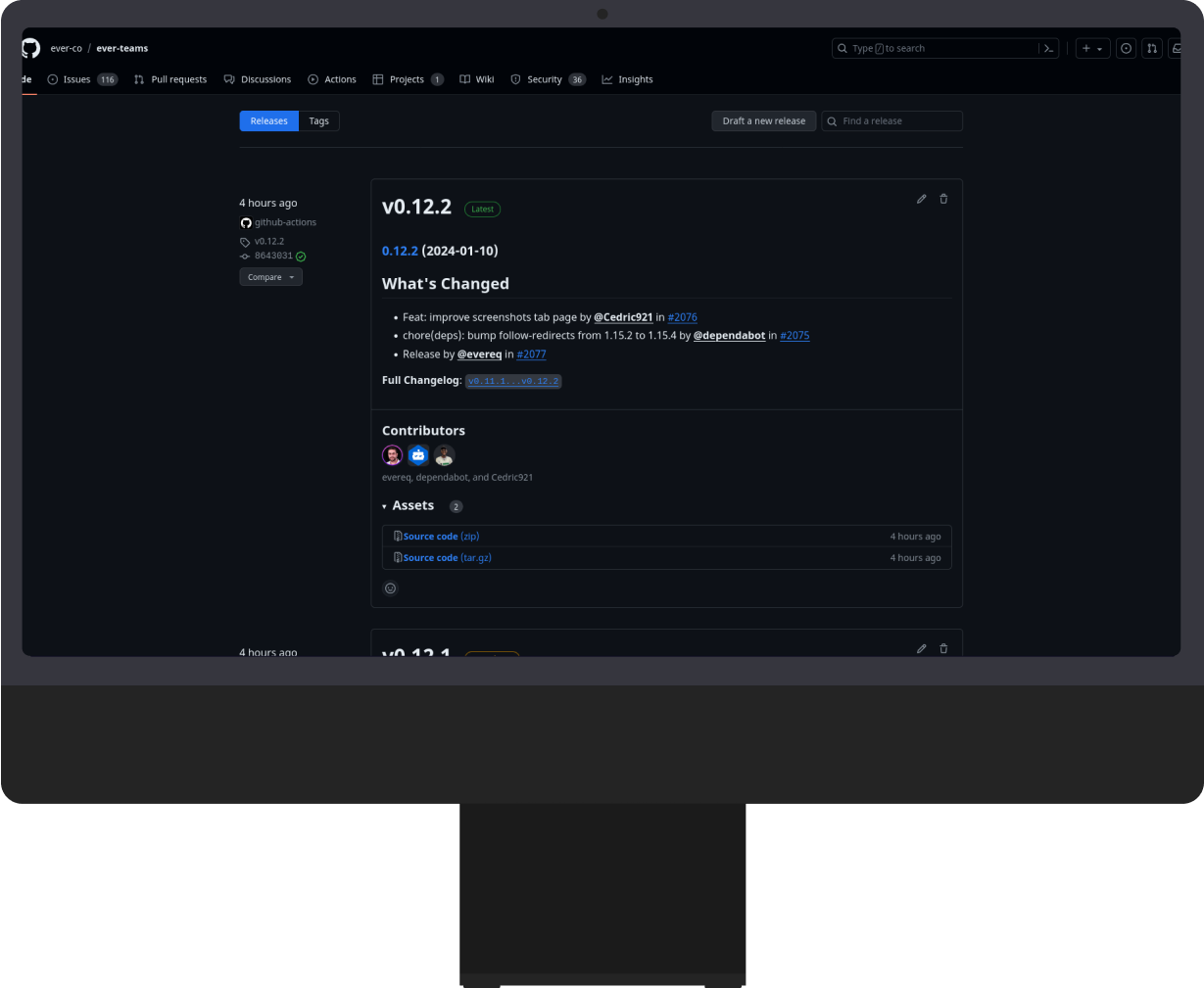
Task: Click Draft a new release button
Action: pos(763,121)
